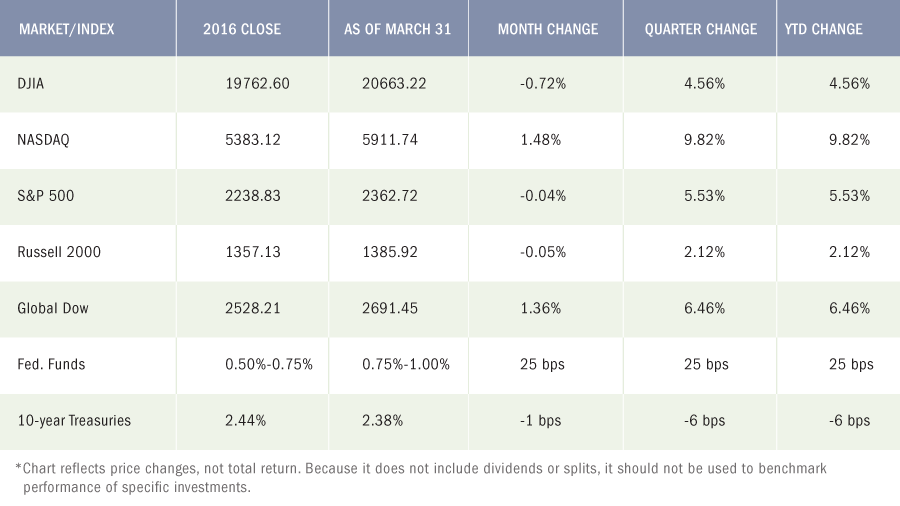The height and width of the screenshot is (506, 900).
Task: Select the S&P 500 row label
Action: tap(45, 196)
